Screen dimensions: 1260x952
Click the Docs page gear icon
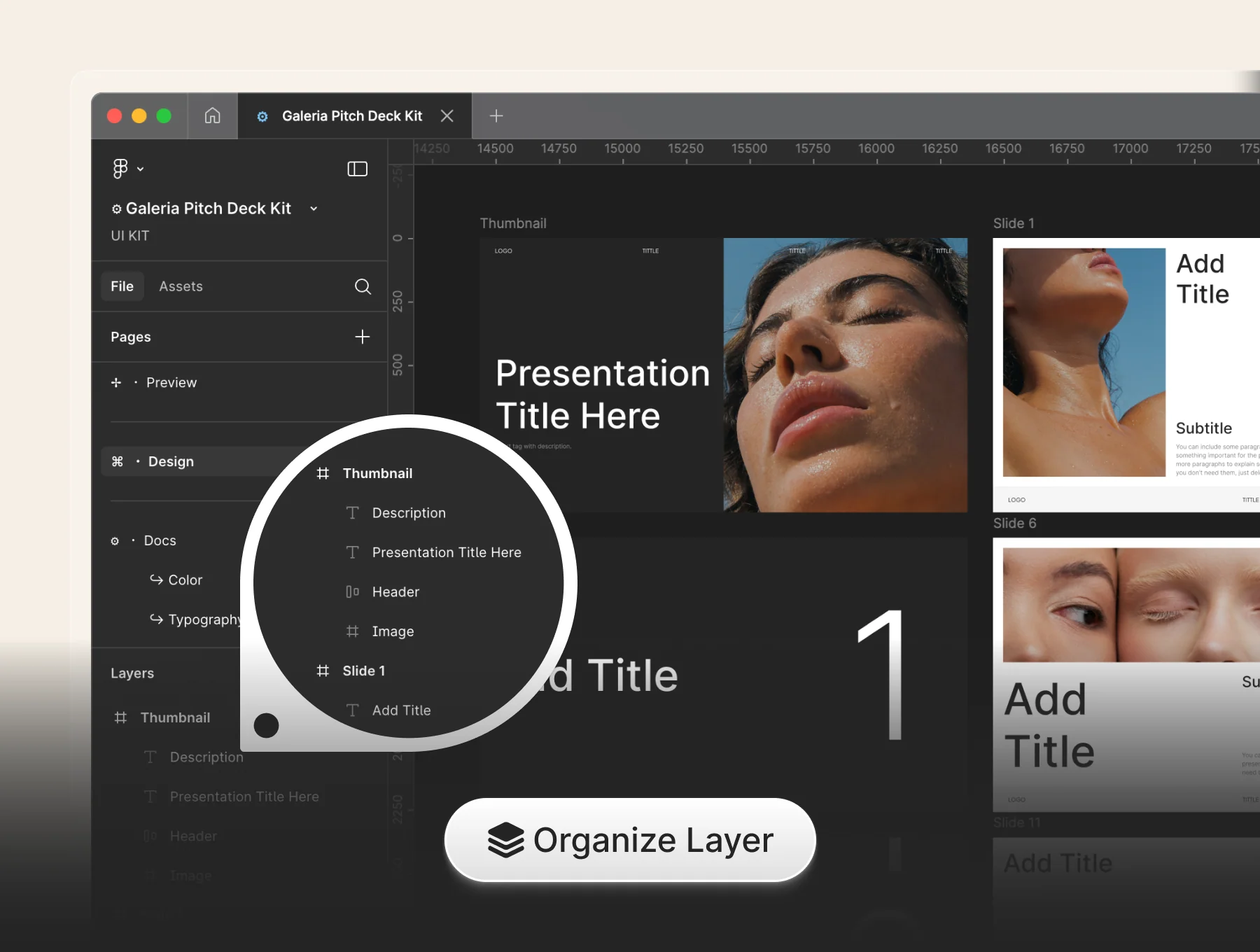pyautogui.click(x=115, y=541)
